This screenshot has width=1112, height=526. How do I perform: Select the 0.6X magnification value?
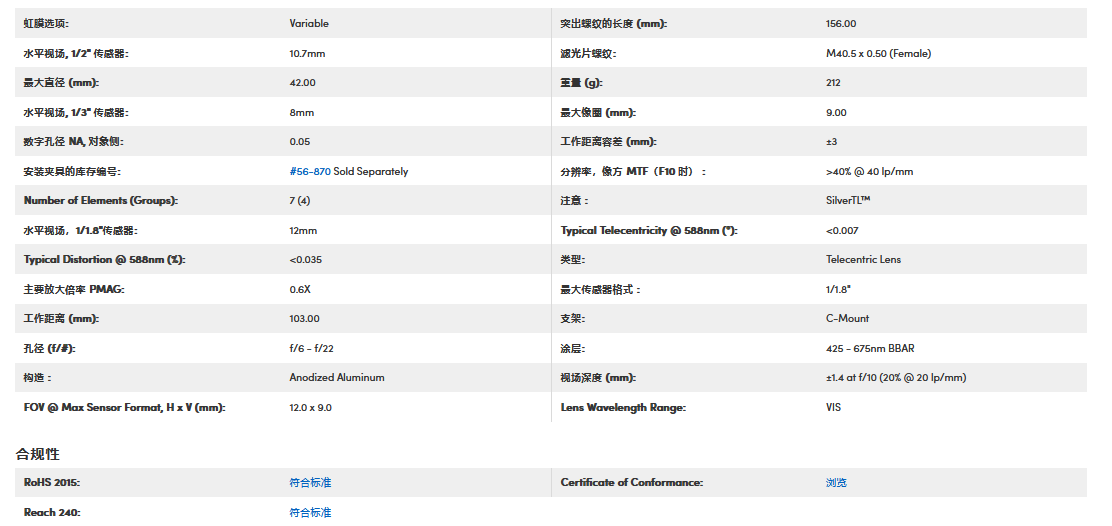pyautogui.click(x=300, y=290)
